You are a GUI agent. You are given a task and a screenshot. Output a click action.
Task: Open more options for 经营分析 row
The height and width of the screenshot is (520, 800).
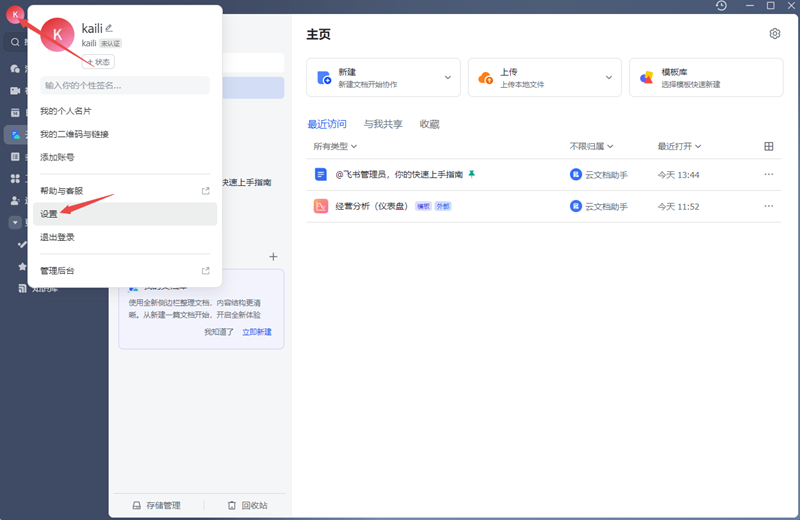769,206
